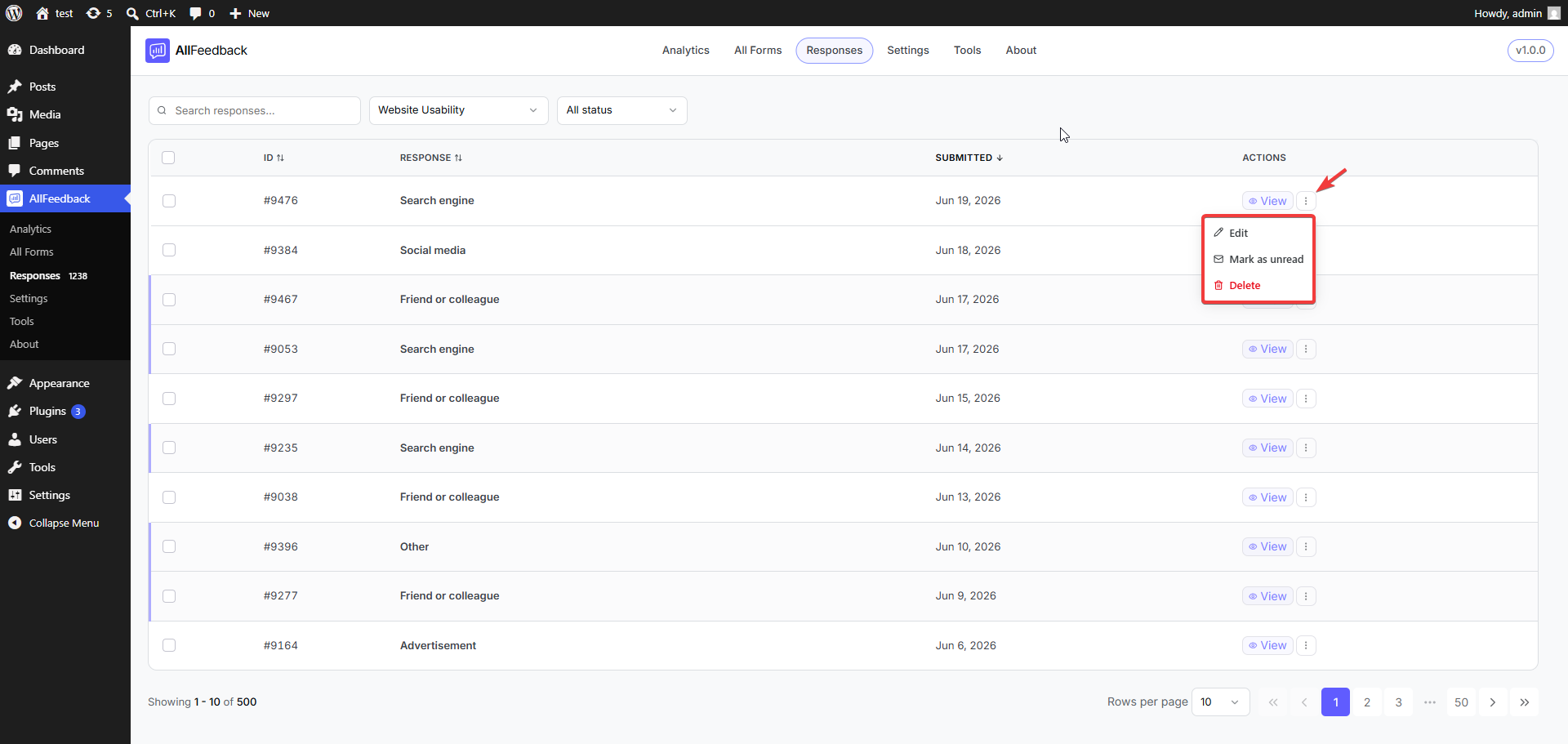The image size is (1568, 744).
Task: Sort by the Submitted column
Action: click(x=969, y=158)
